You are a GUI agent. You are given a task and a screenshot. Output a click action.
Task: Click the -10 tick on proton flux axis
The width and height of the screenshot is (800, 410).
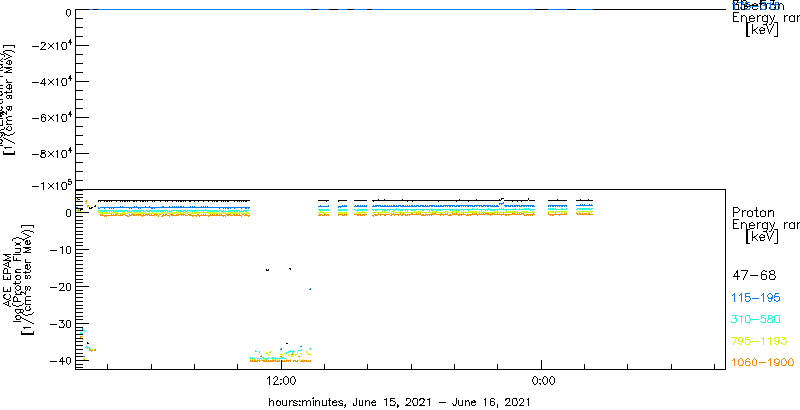pos(59,250)
